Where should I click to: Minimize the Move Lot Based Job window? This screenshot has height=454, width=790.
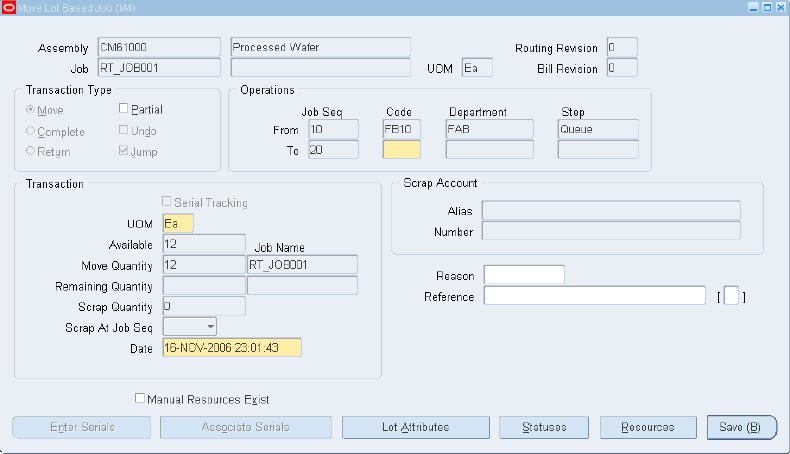click(753, 8)
